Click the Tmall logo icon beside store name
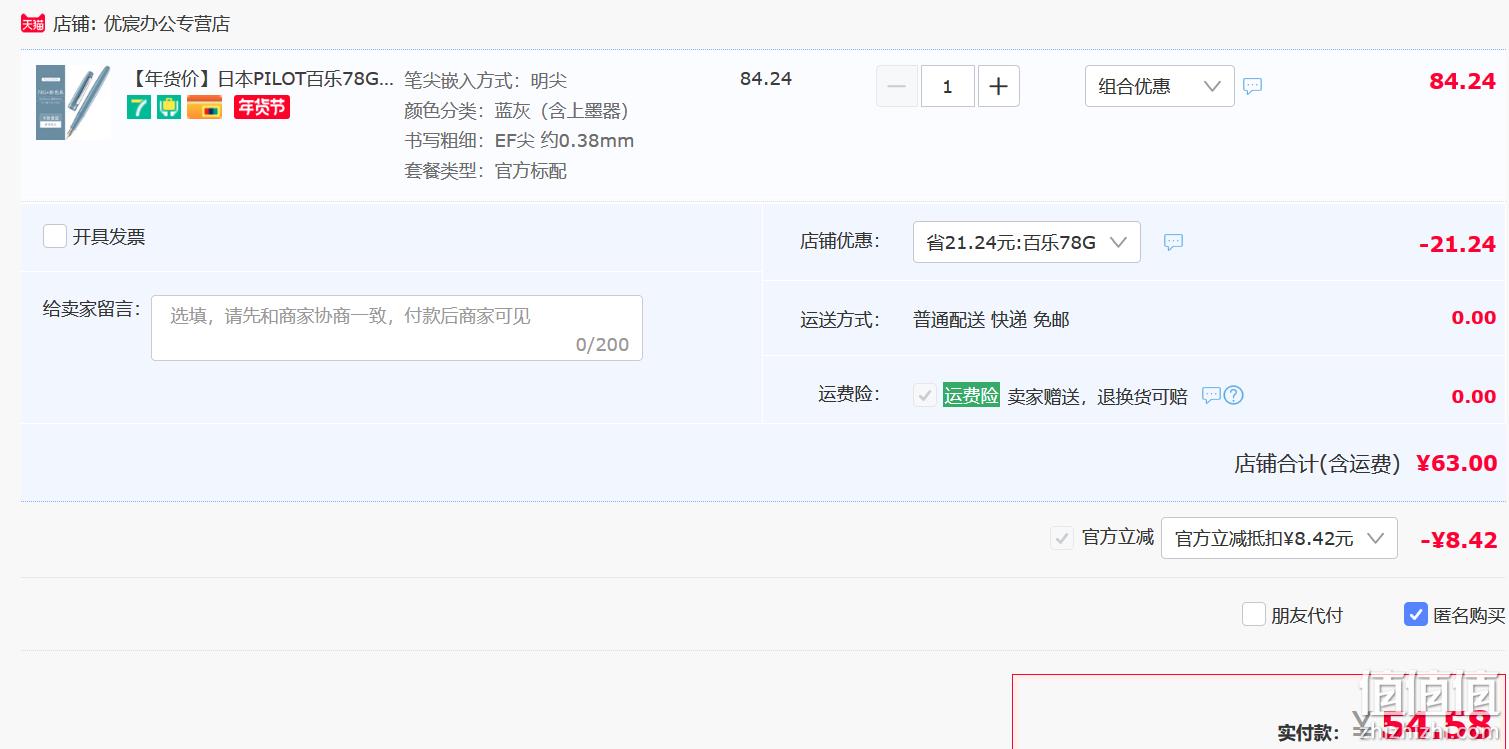This screenshot has width=1509, height=749. coord(33,23)
